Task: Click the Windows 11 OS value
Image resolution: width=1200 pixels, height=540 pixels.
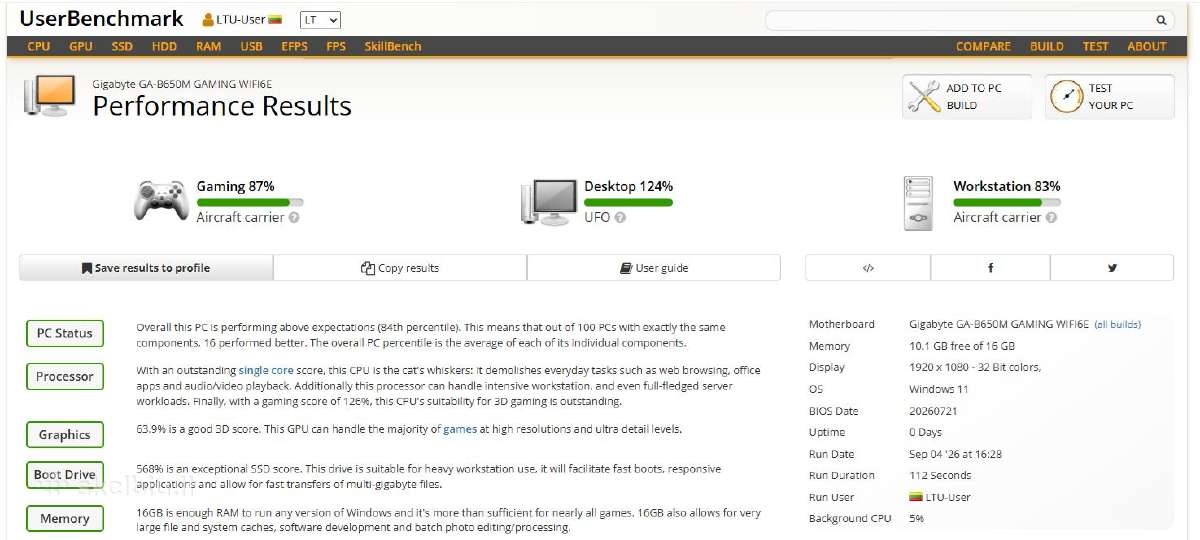Action: 939,389
